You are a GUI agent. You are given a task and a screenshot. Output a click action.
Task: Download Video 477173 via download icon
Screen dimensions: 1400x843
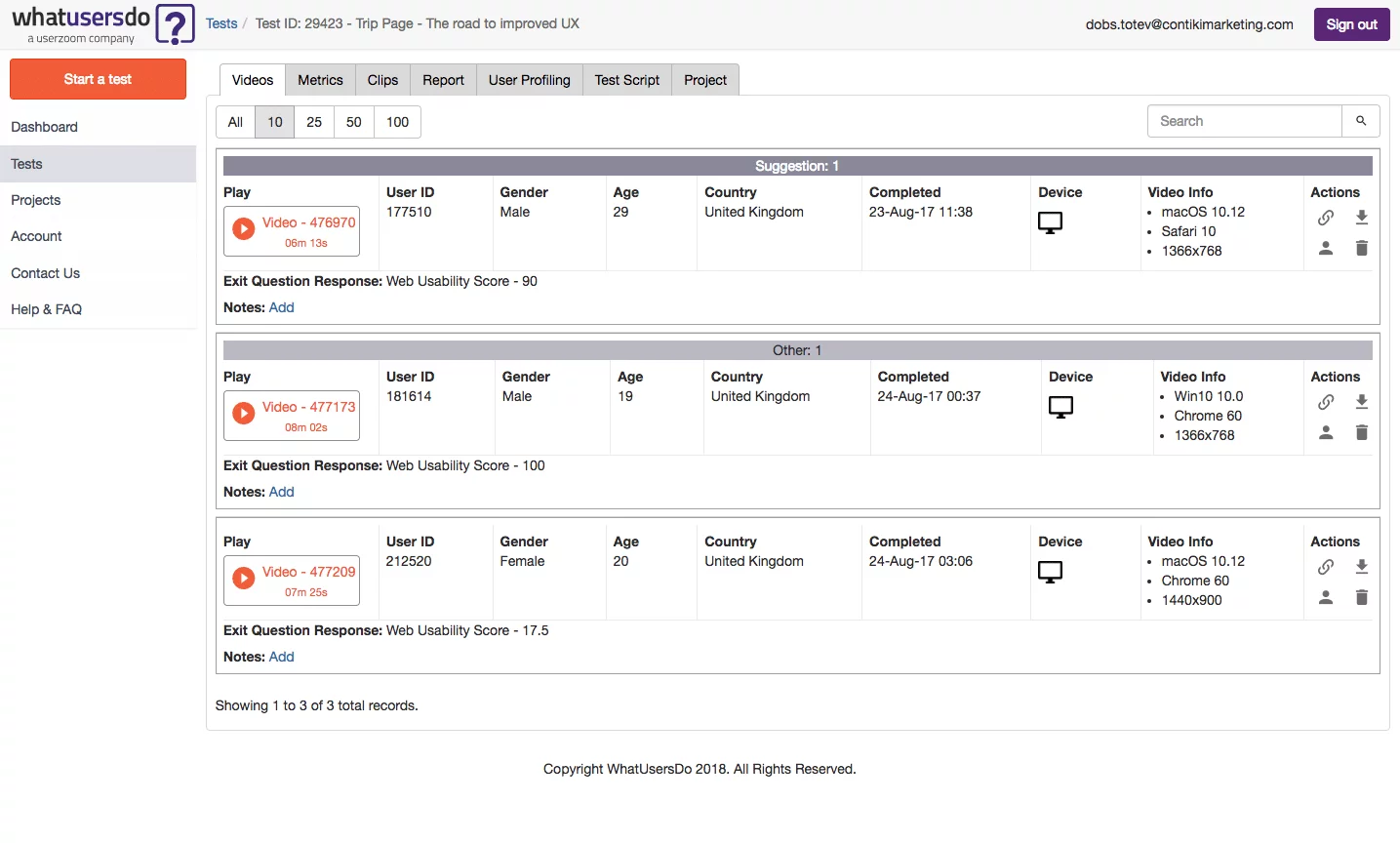[x=1362, y=402]
